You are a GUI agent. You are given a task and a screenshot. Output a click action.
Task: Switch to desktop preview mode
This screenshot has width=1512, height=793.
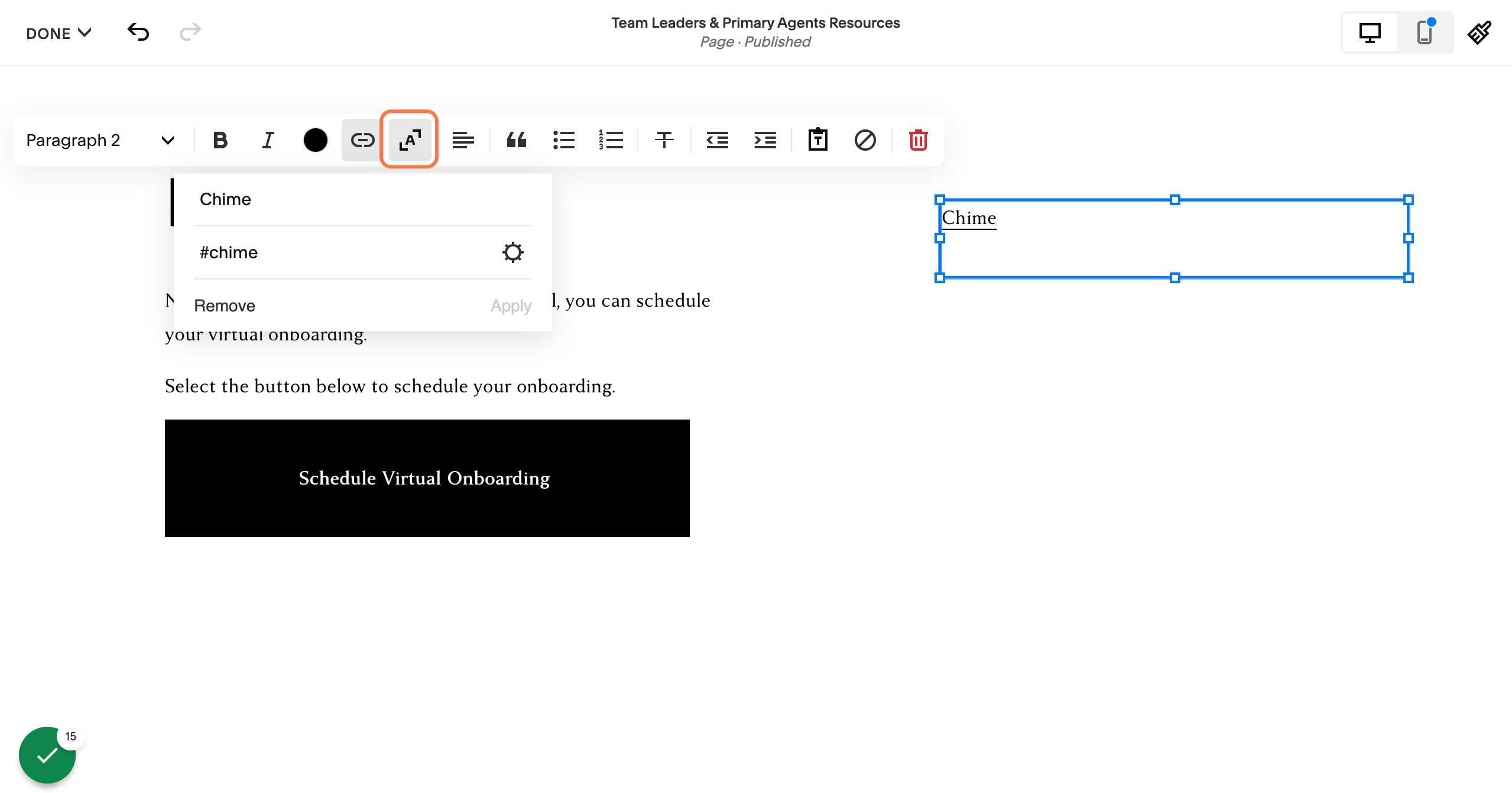pos(1370,33)
